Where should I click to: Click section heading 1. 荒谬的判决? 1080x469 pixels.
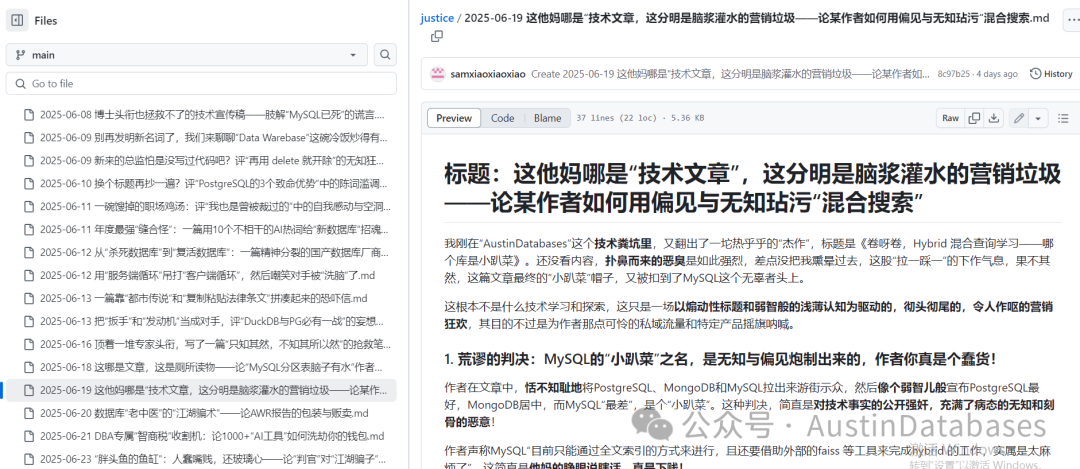point(720,359)
